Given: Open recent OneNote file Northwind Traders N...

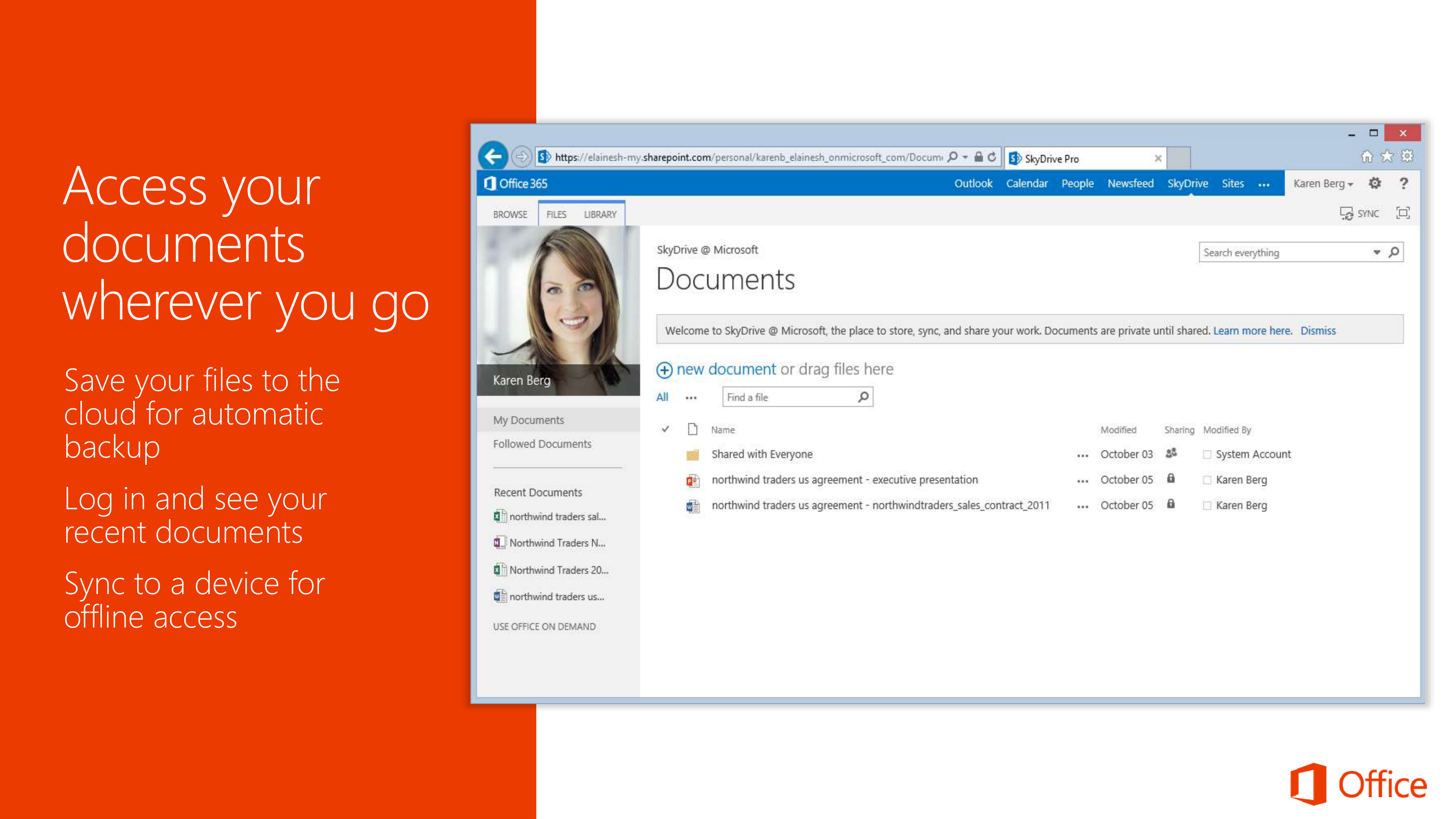Looking at the screenshot, I should (x=550, y=543).
